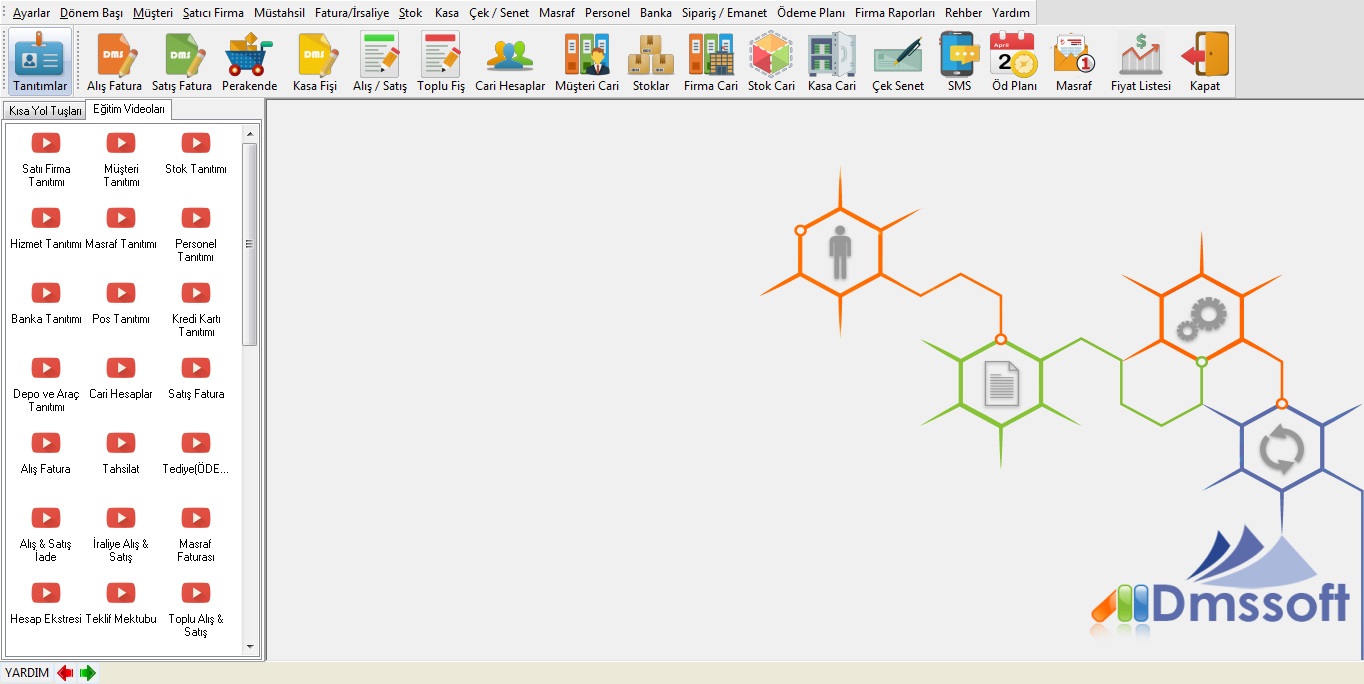
Task: Open the Firma Raporları menu
Action: click(x=894, y=13)
